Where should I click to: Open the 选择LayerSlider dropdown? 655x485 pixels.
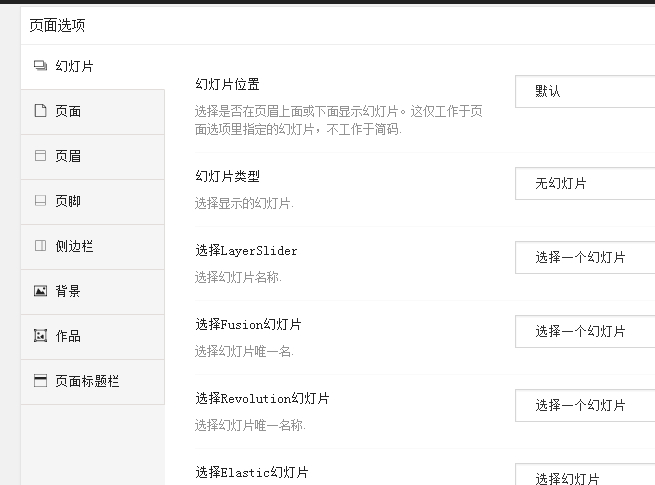[x=585, y=257]
